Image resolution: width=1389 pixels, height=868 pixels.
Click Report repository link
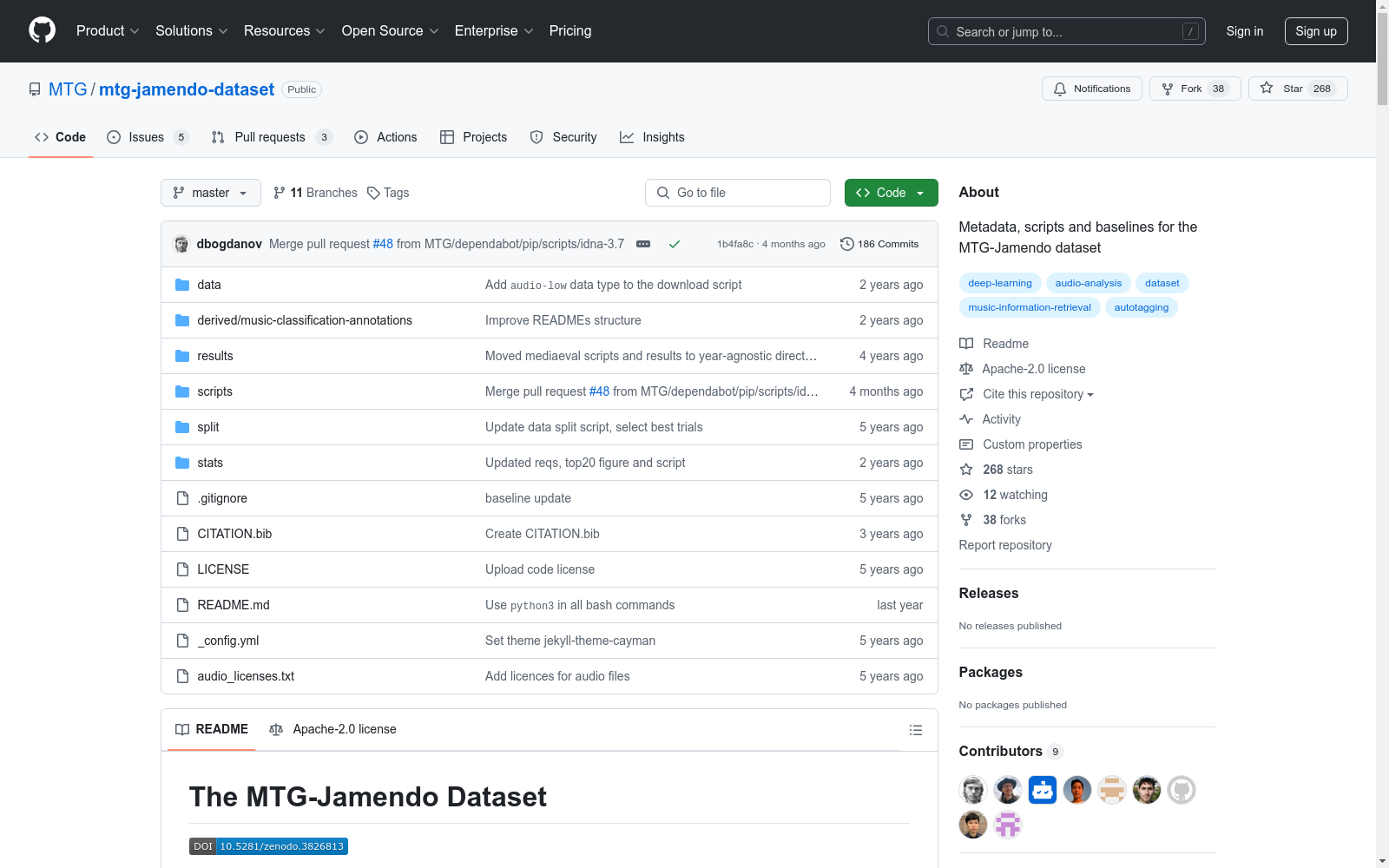click(1005, 545)
